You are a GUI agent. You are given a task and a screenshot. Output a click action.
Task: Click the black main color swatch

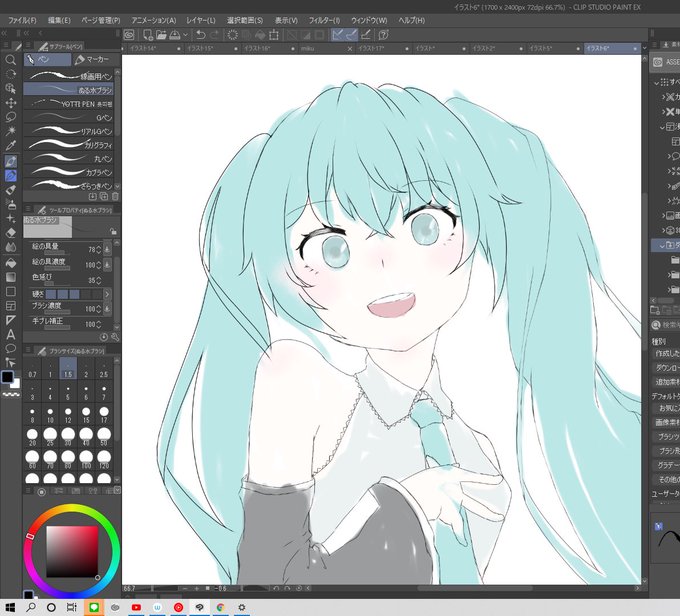(x=7, y=377)
